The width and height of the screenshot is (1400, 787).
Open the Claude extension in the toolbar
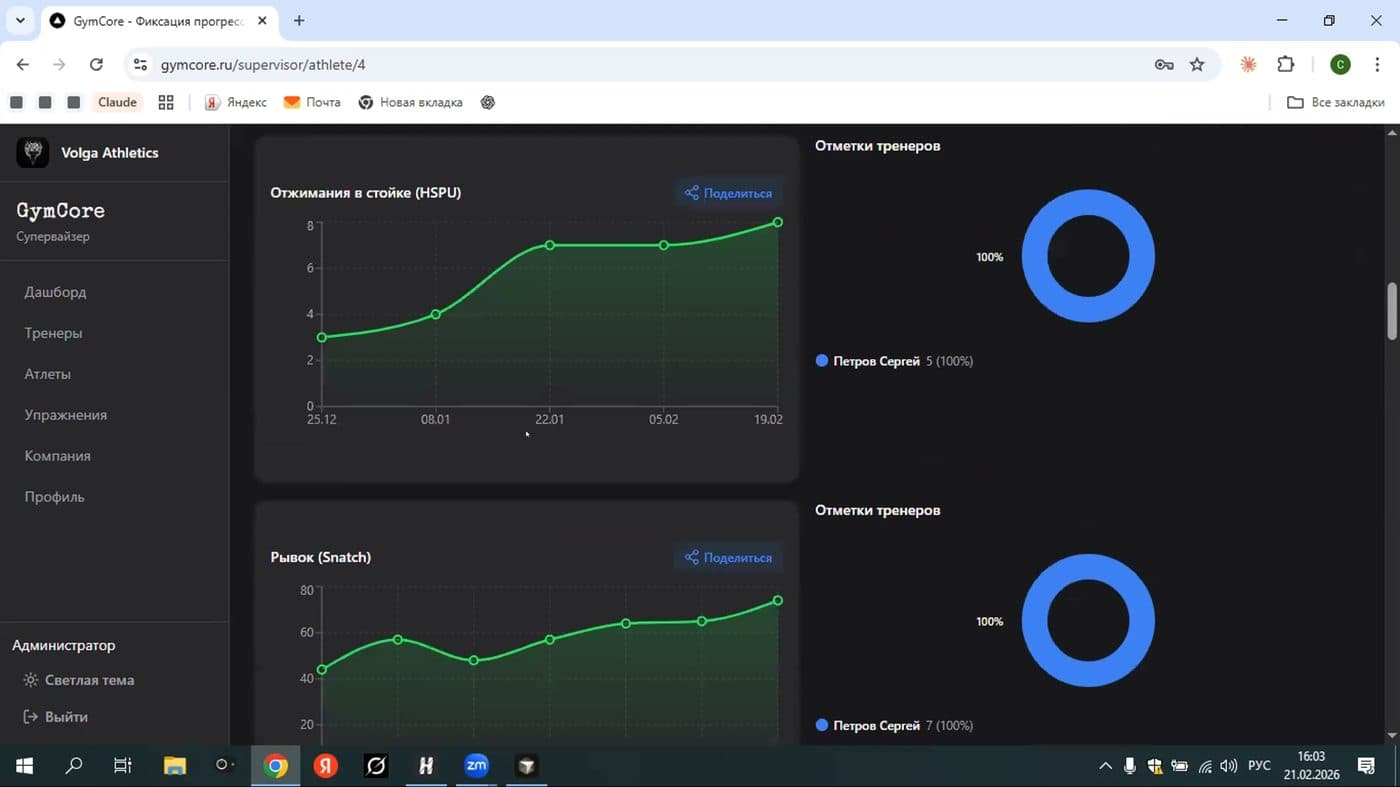click(x=1248, y=65)
